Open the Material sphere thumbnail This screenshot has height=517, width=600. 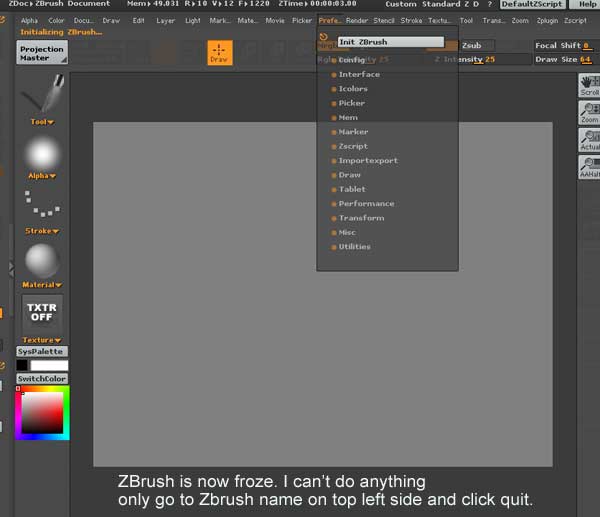[x=42, y=261]
